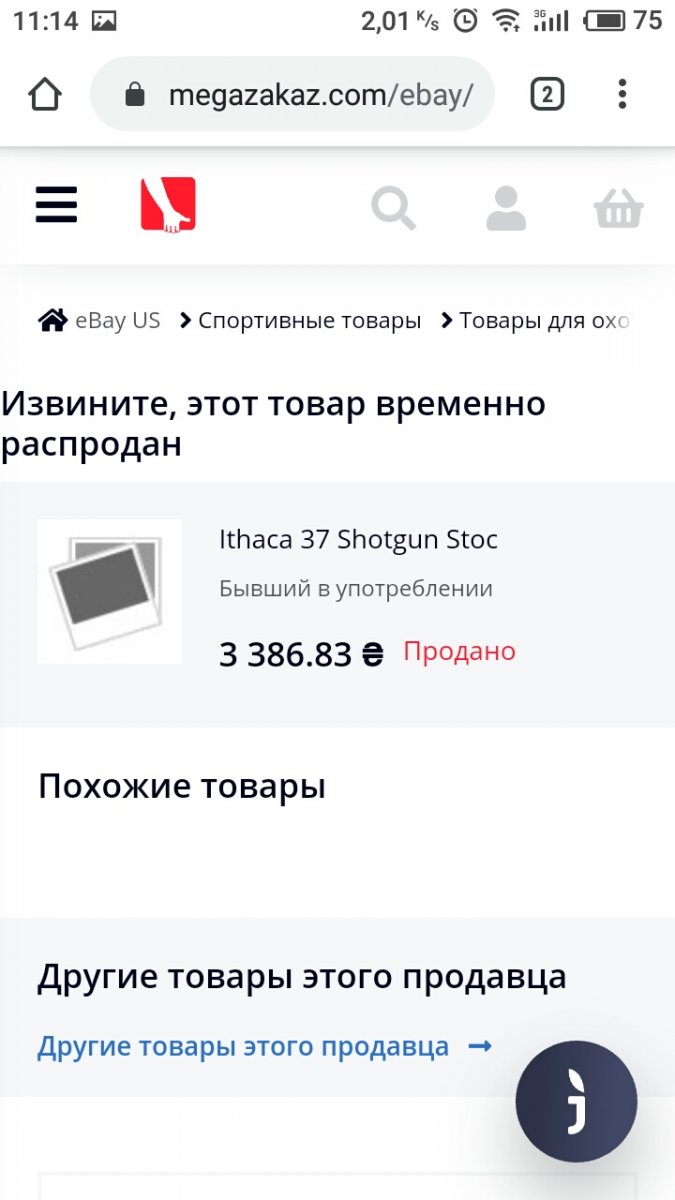Go to eBay US breadcrumb

point(117,321)
